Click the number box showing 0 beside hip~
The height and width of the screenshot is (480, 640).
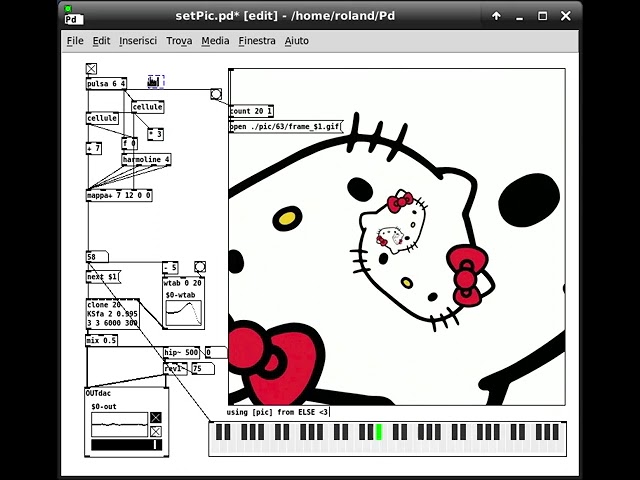click(x=216, y=353)
